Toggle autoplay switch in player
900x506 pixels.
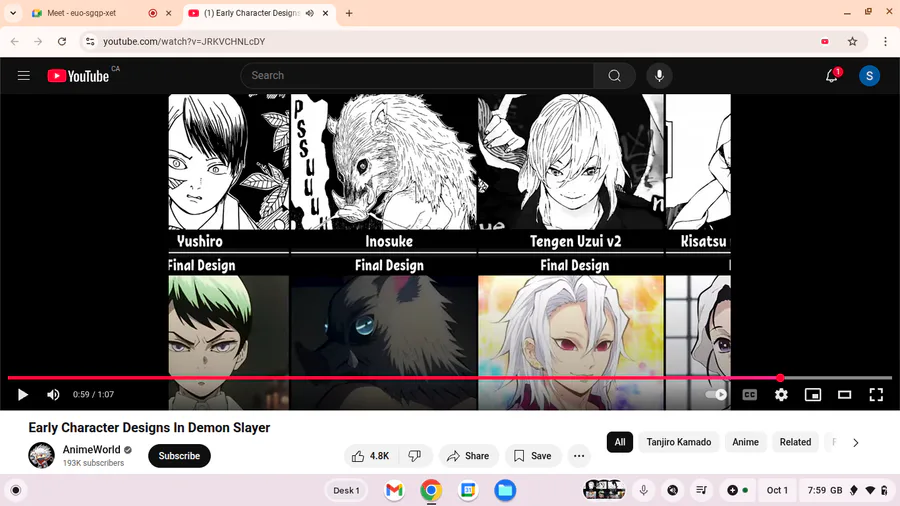coord(716,395)
